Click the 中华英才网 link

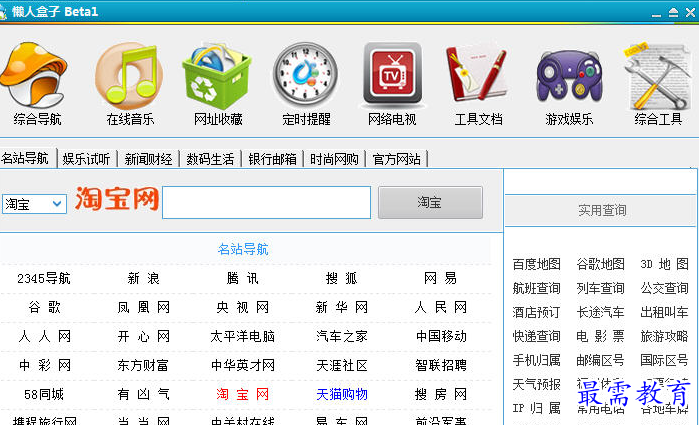click(x=242, y=365)
